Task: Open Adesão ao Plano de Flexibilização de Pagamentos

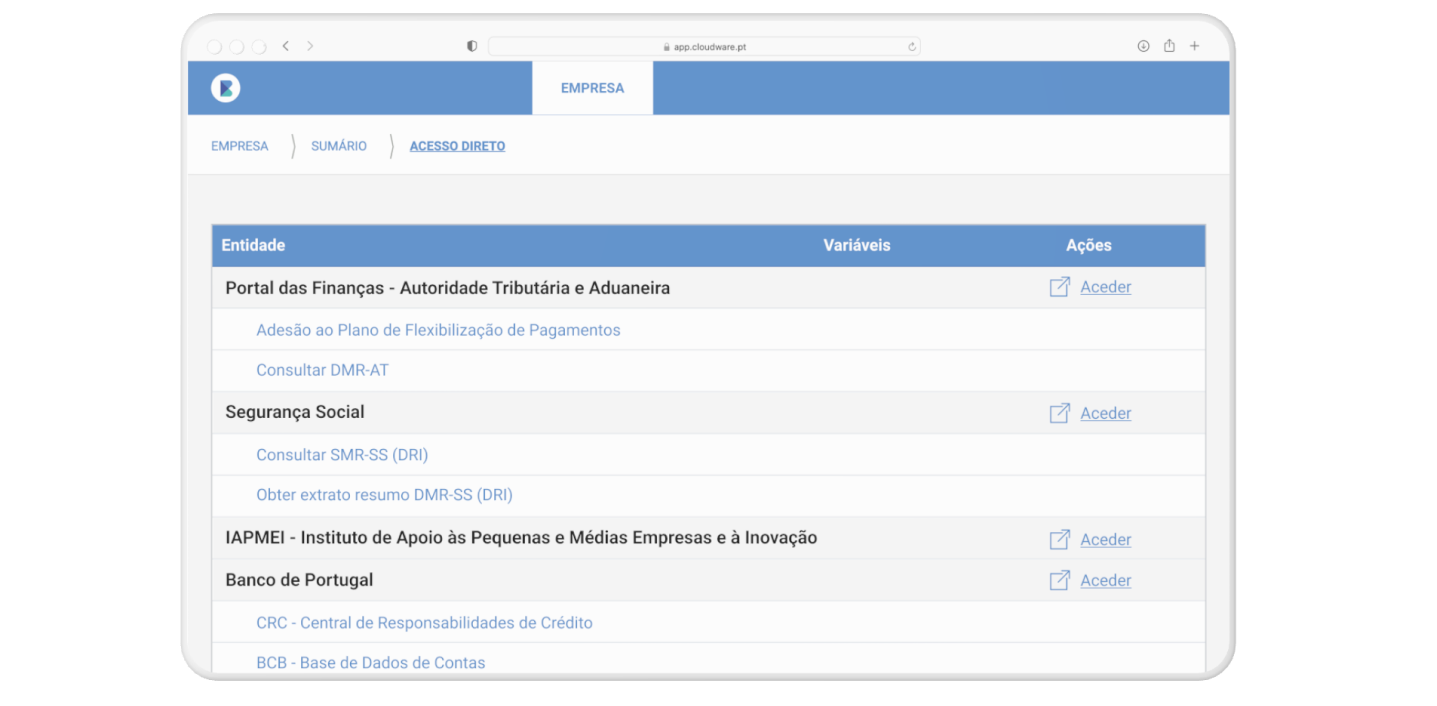Action: pyautogui.click(x=438, y=330)
